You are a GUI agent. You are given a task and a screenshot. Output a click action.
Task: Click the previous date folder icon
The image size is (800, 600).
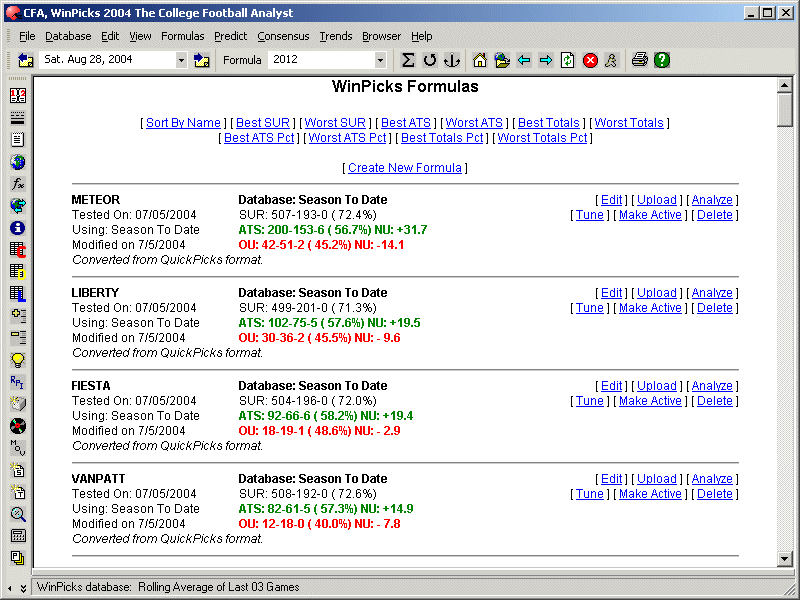(25, 60)
